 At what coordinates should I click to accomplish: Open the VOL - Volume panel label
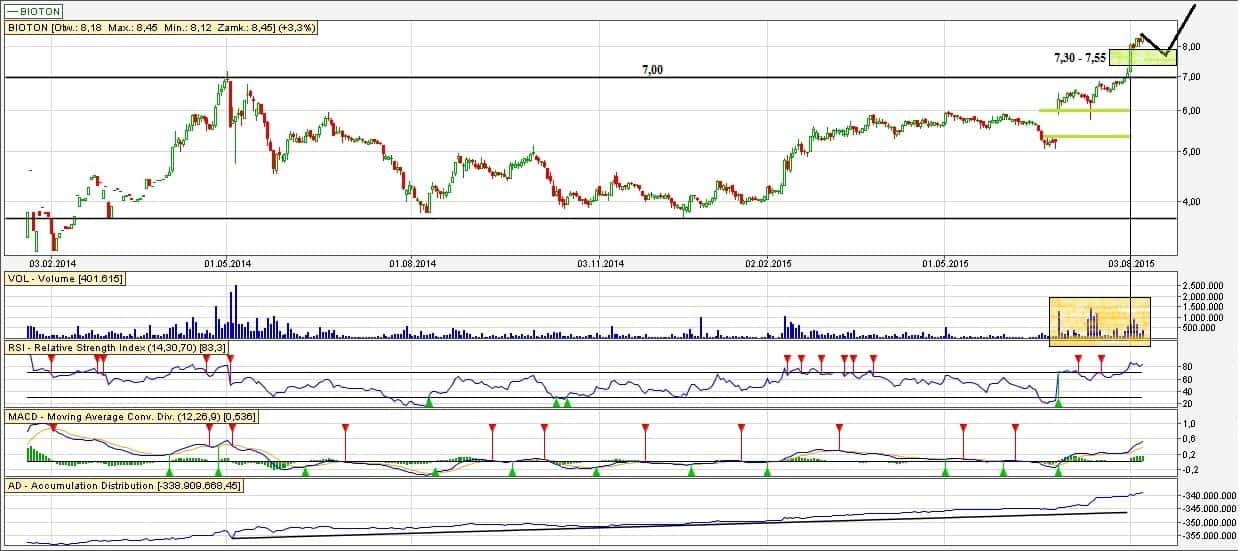[x=66, y=278]
